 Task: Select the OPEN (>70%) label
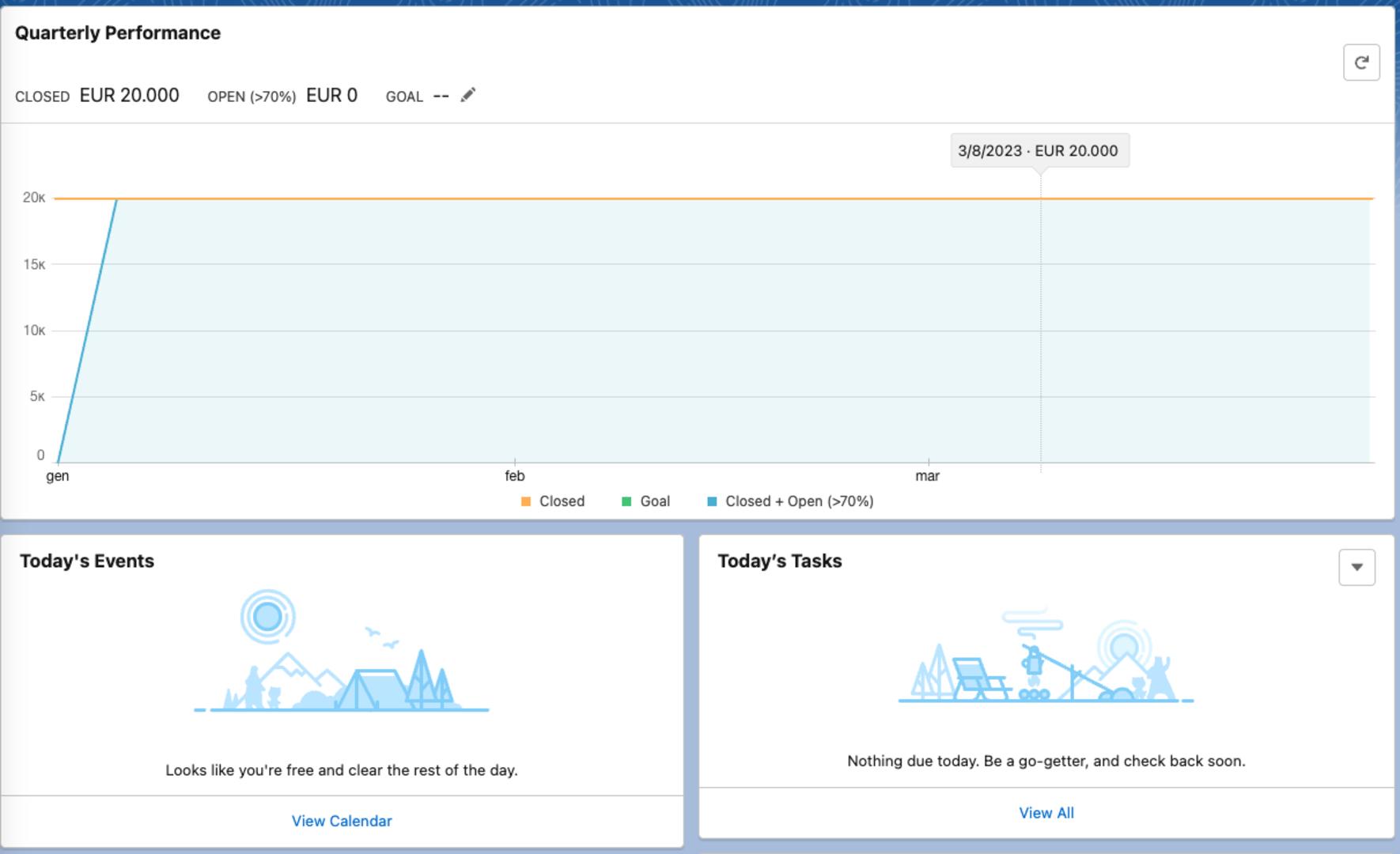coord(252,97)
